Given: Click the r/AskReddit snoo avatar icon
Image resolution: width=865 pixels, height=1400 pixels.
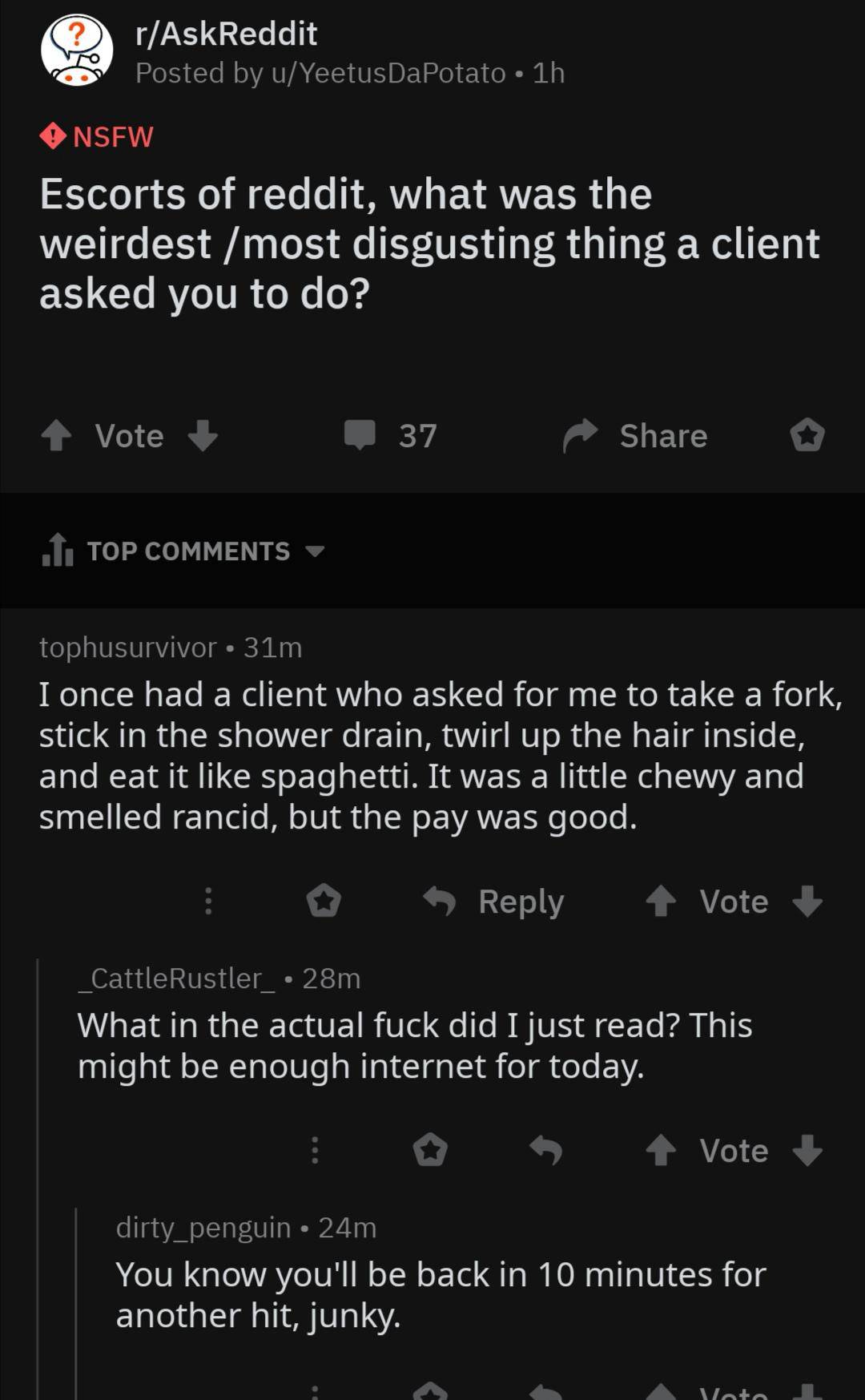Looking at the screenshot, I should (76, 50).
